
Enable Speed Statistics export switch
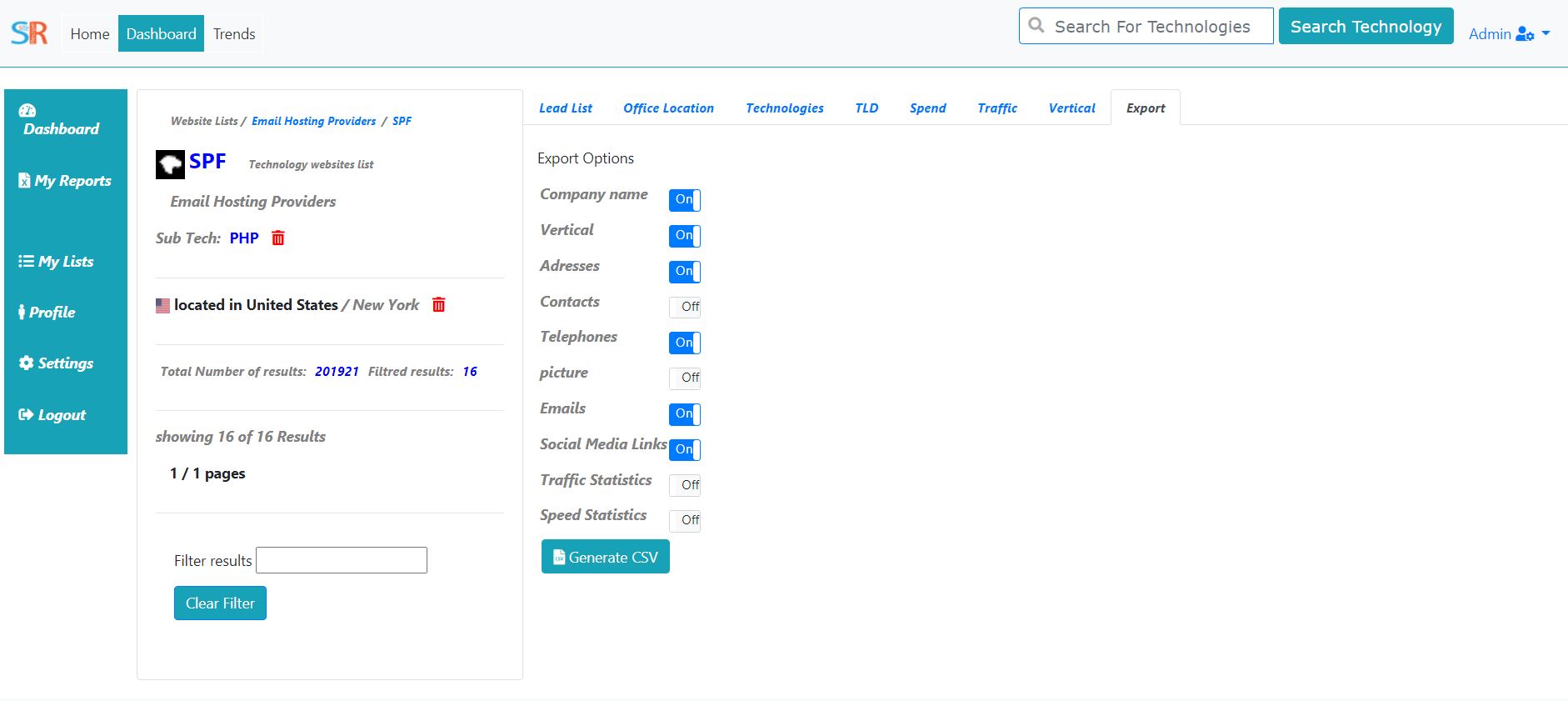click(x=685, y=520)
